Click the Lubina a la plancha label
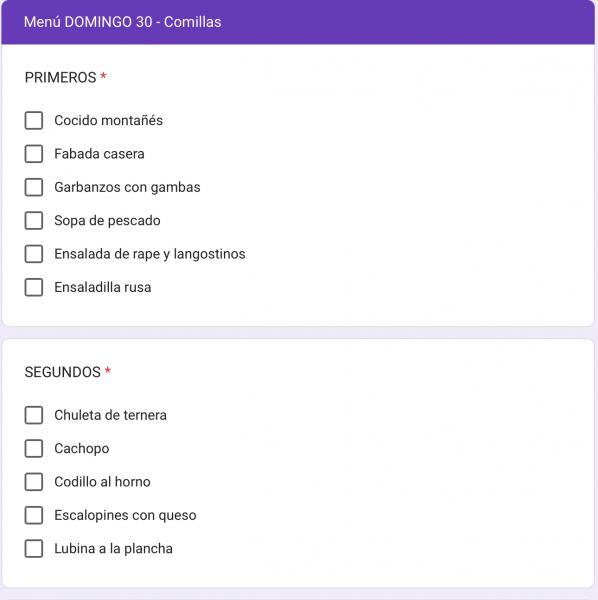The height and width of the screenshot is (600, 598). point(113,549)
